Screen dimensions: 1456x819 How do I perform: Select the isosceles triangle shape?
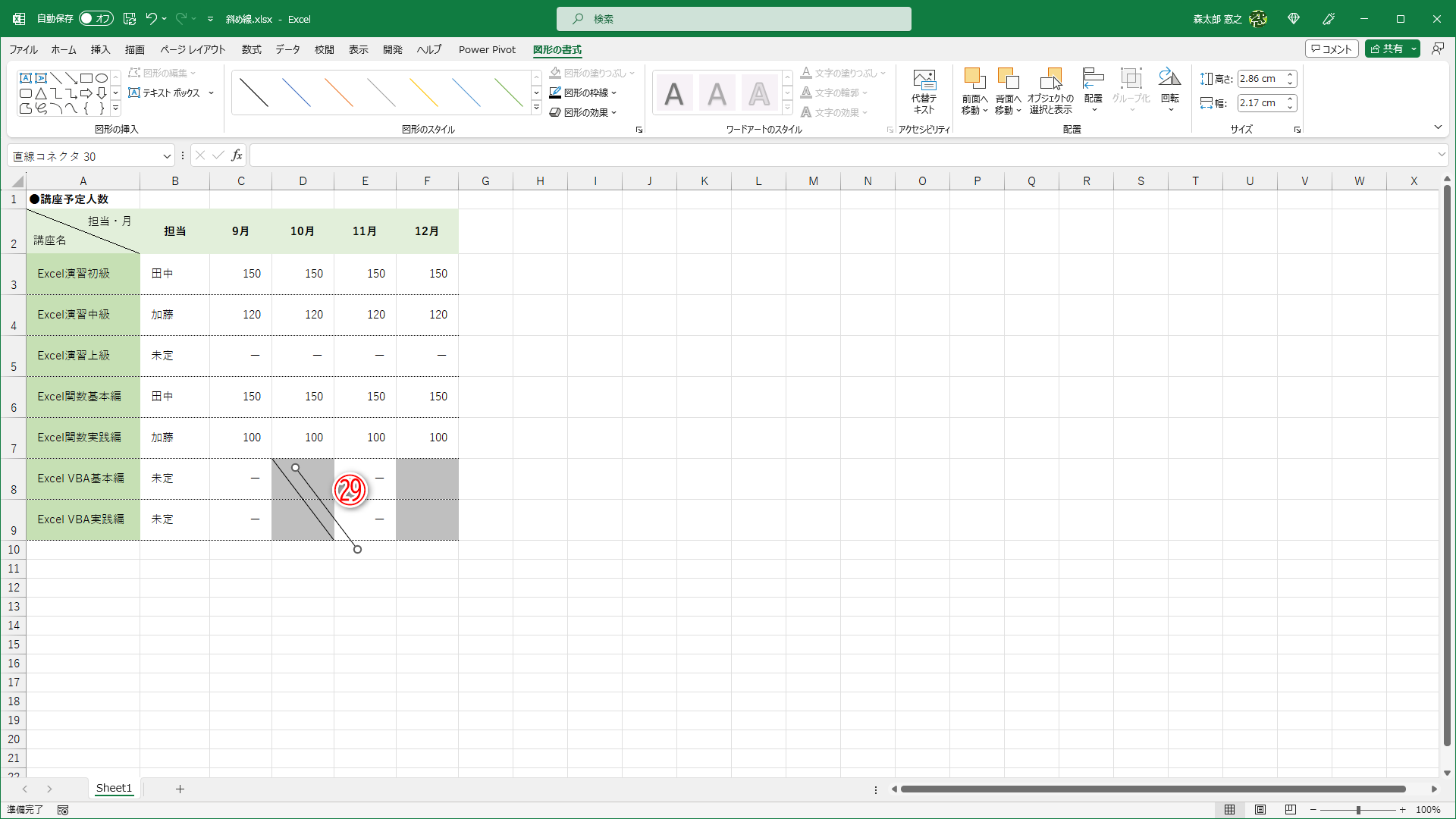tap(41, 93)
